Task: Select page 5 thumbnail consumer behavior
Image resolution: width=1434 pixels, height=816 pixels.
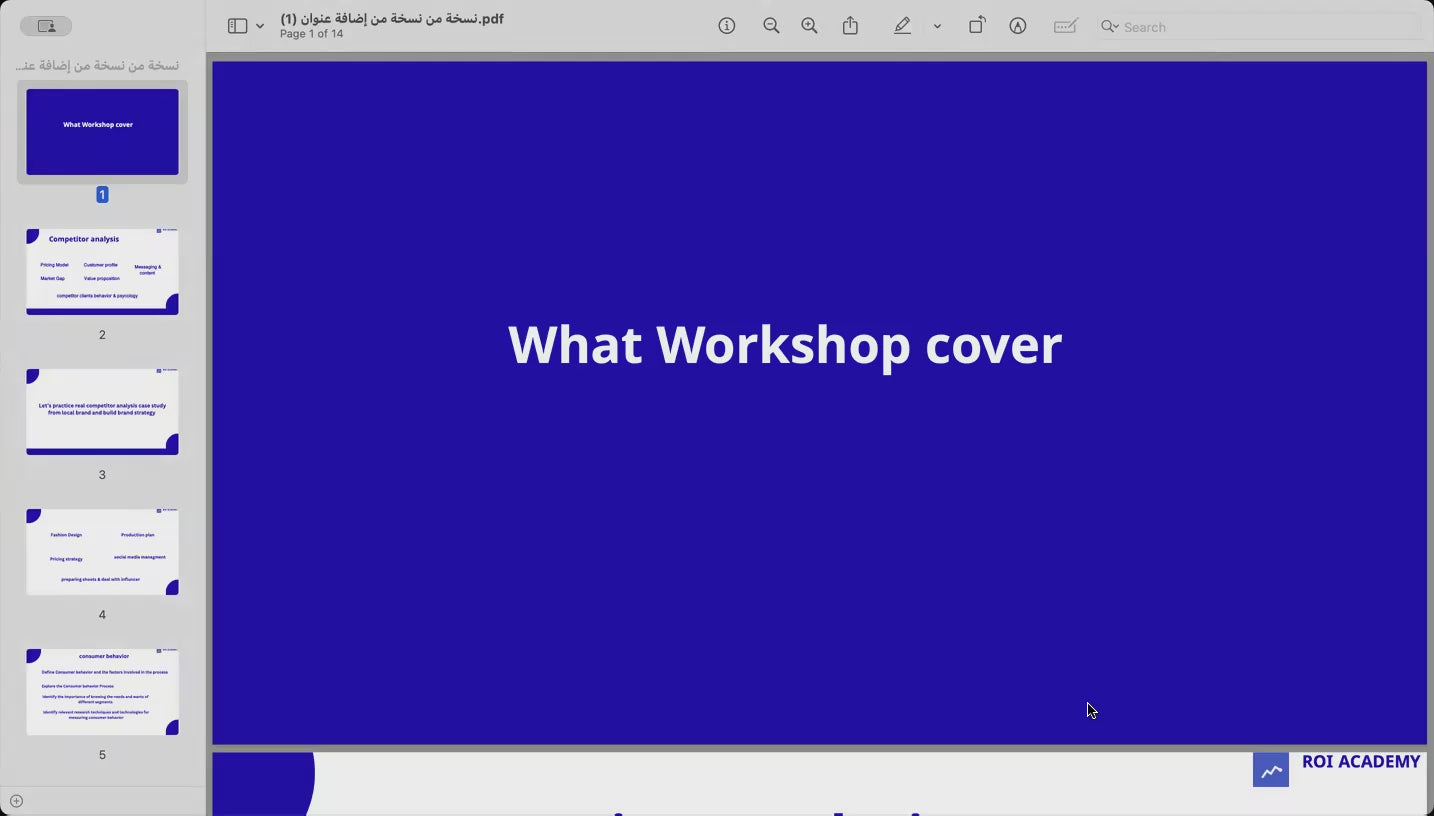Action: click(x=102, y=692)
